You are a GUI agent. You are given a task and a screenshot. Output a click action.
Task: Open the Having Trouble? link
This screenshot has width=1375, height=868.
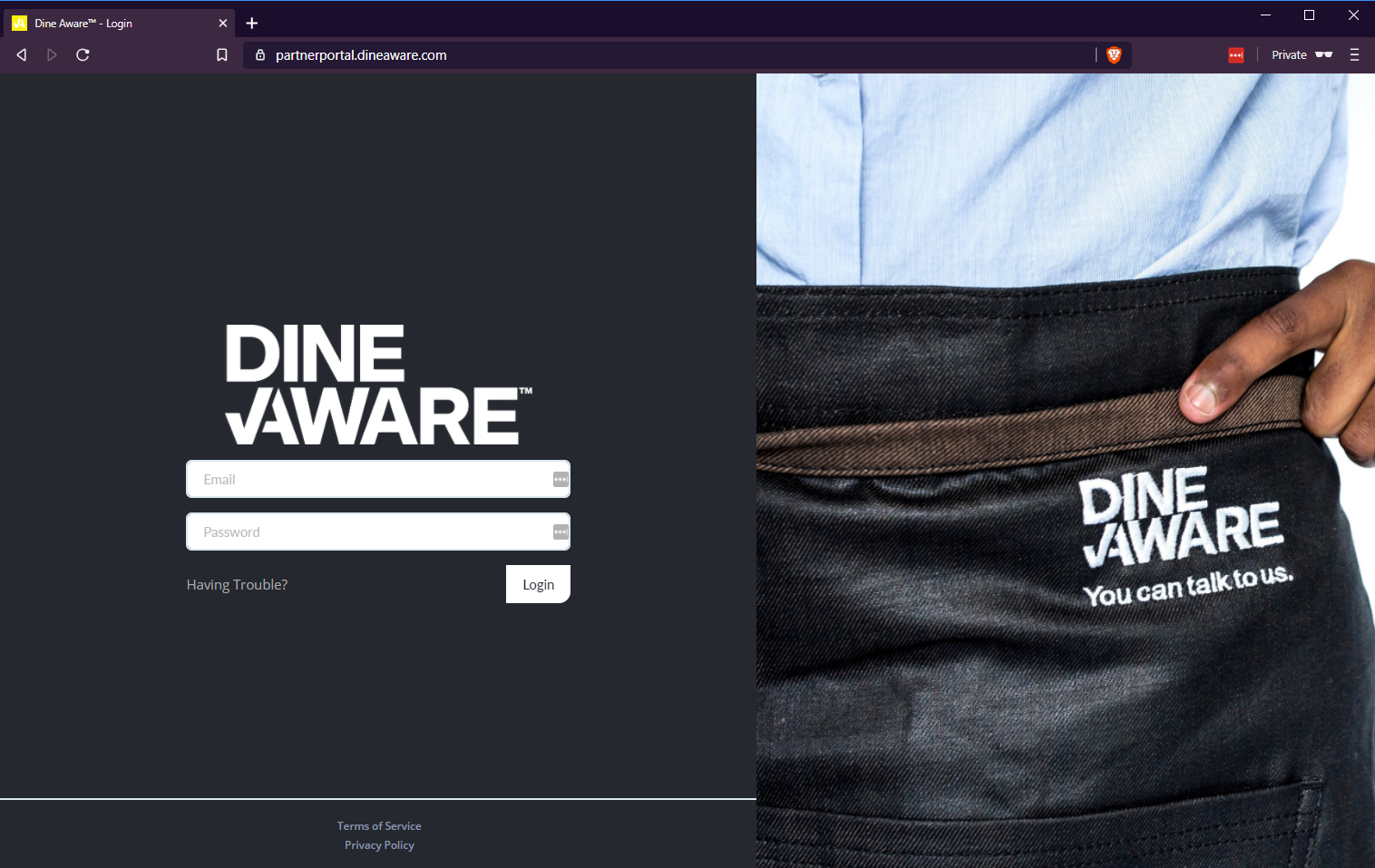(x=237, y=585)
